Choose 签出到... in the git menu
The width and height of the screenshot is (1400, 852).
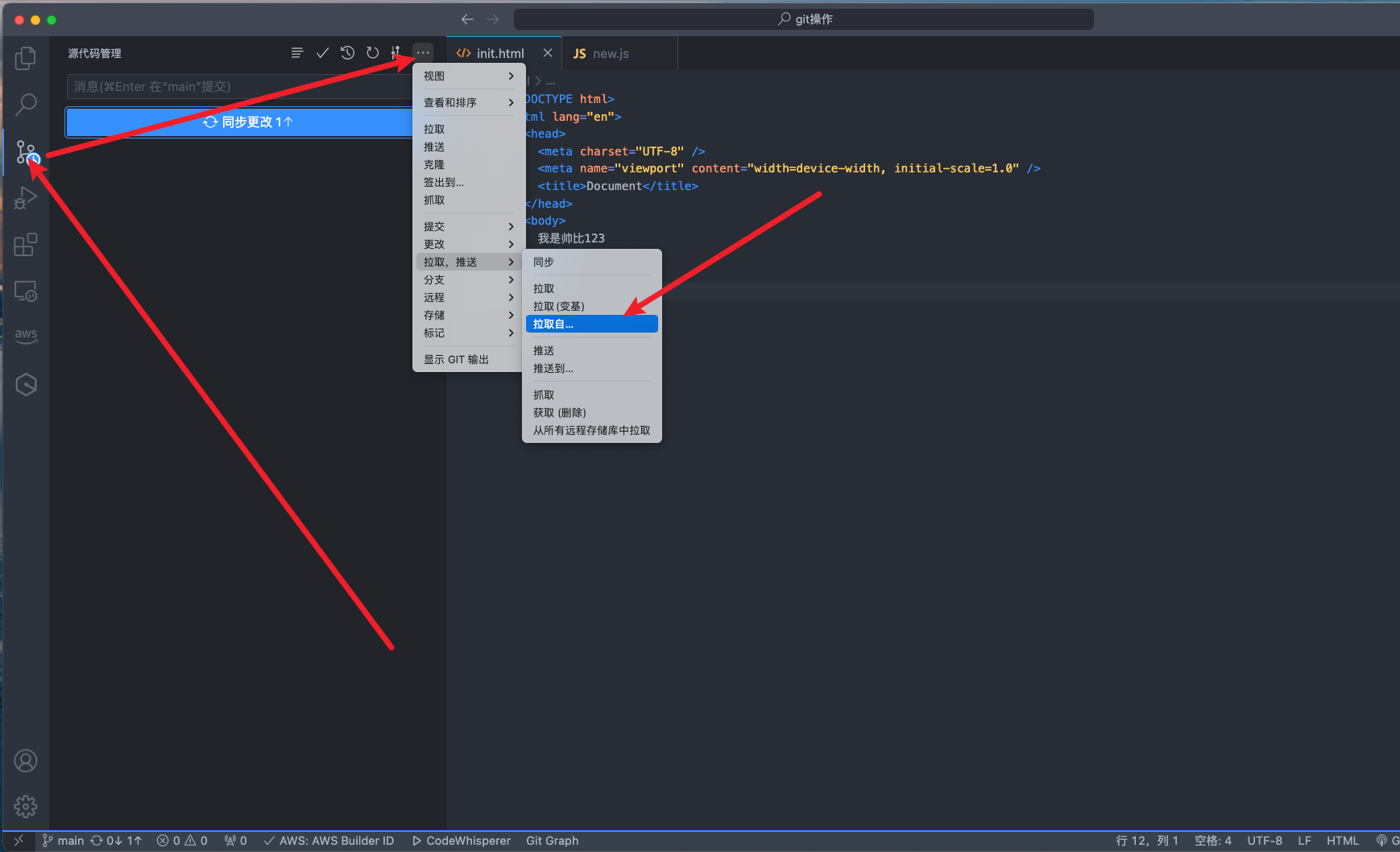[469, 182]
